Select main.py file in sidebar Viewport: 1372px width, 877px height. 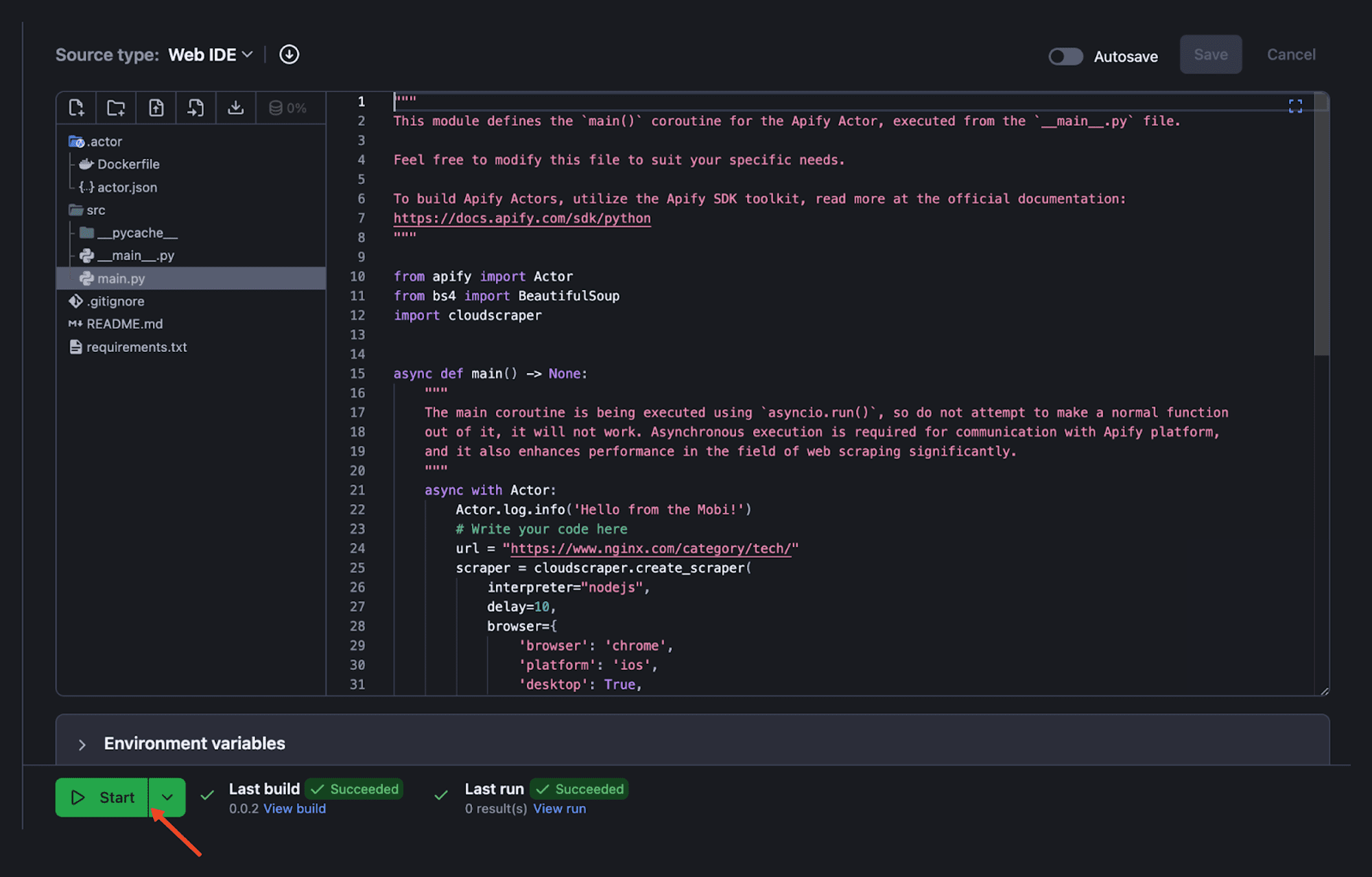pos(120,276)
